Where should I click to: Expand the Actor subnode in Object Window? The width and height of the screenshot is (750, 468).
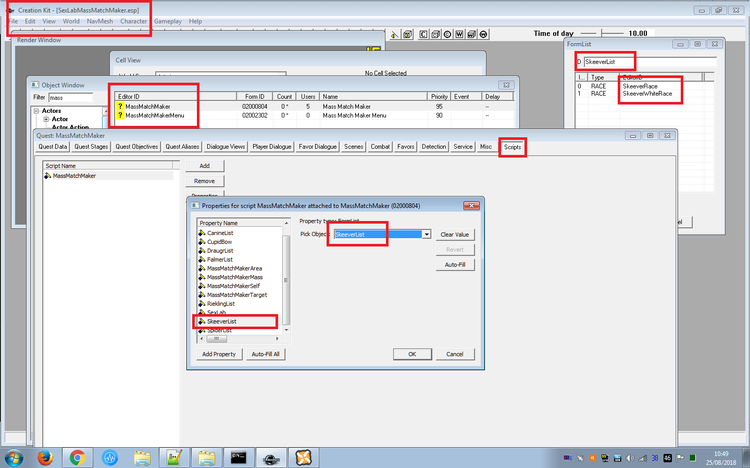(x=46, y=119)
